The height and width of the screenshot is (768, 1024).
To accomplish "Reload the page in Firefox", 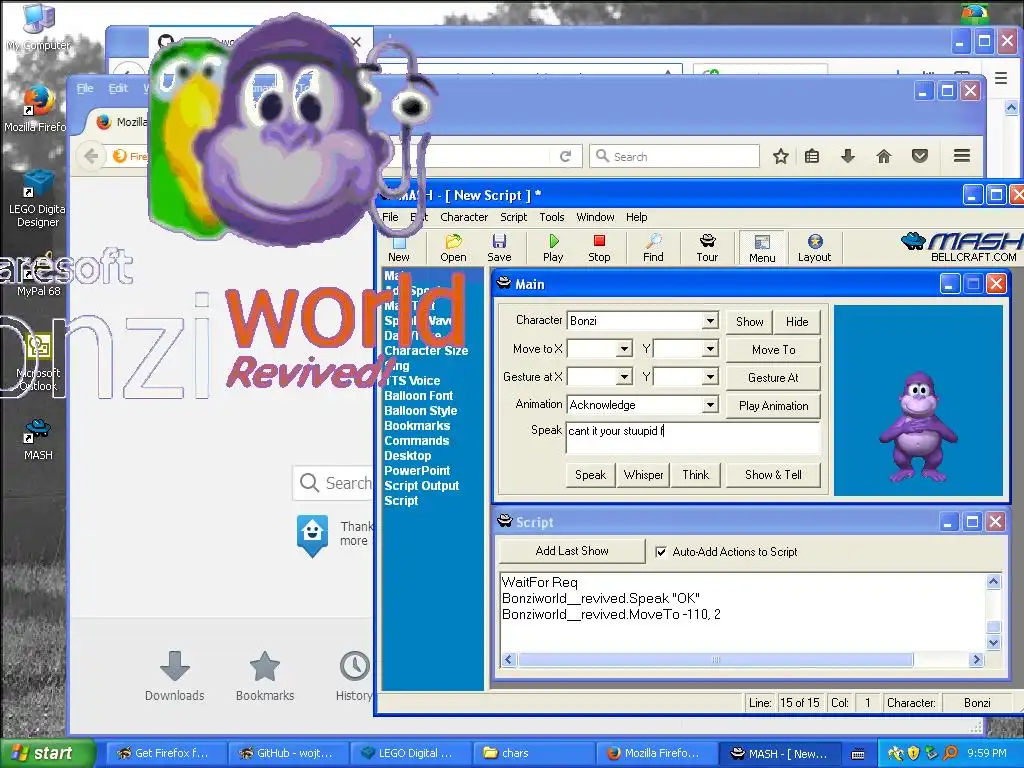I will point(566,157).
